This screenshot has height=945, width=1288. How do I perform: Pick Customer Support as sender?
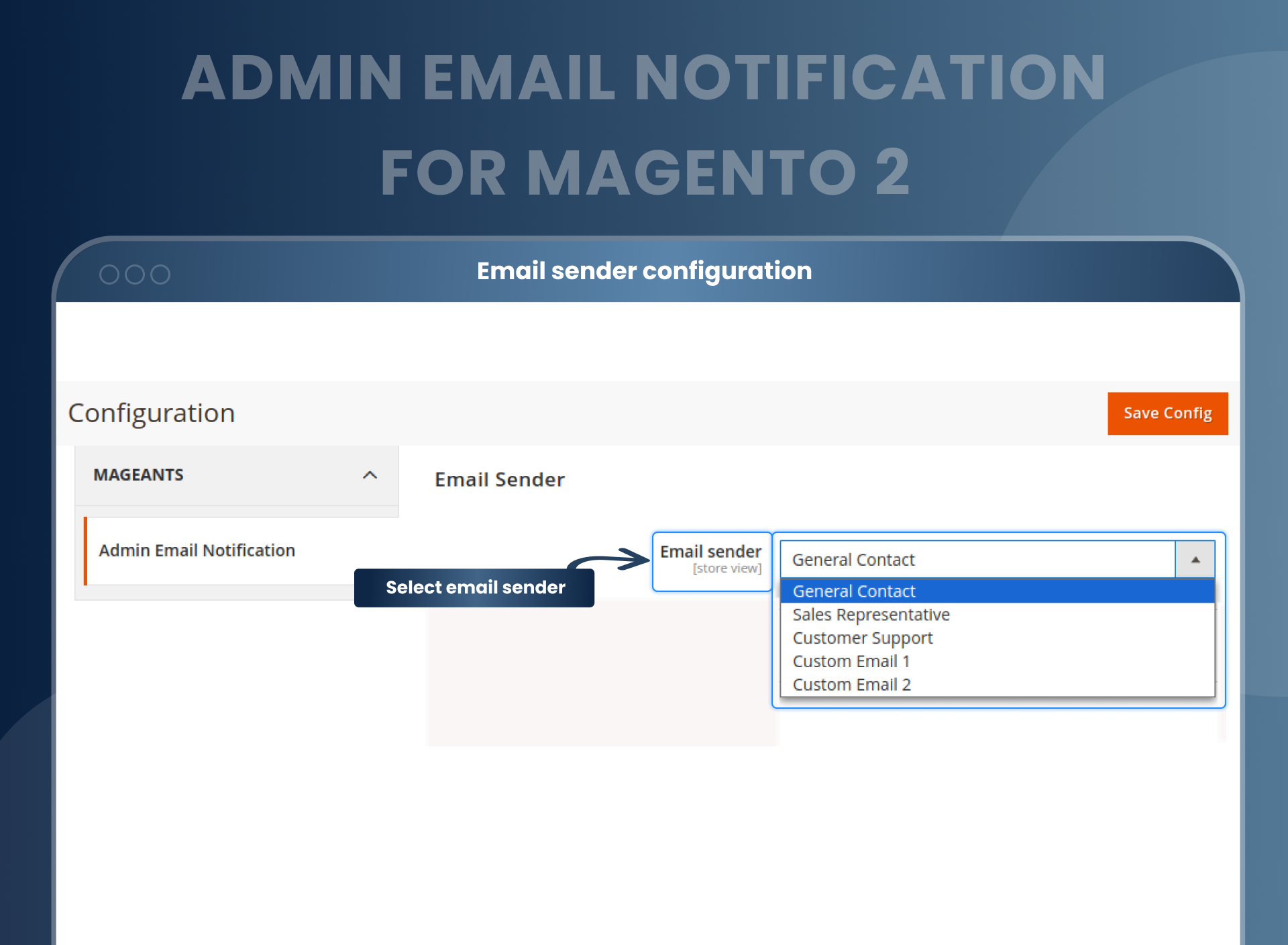coord(862,638)
